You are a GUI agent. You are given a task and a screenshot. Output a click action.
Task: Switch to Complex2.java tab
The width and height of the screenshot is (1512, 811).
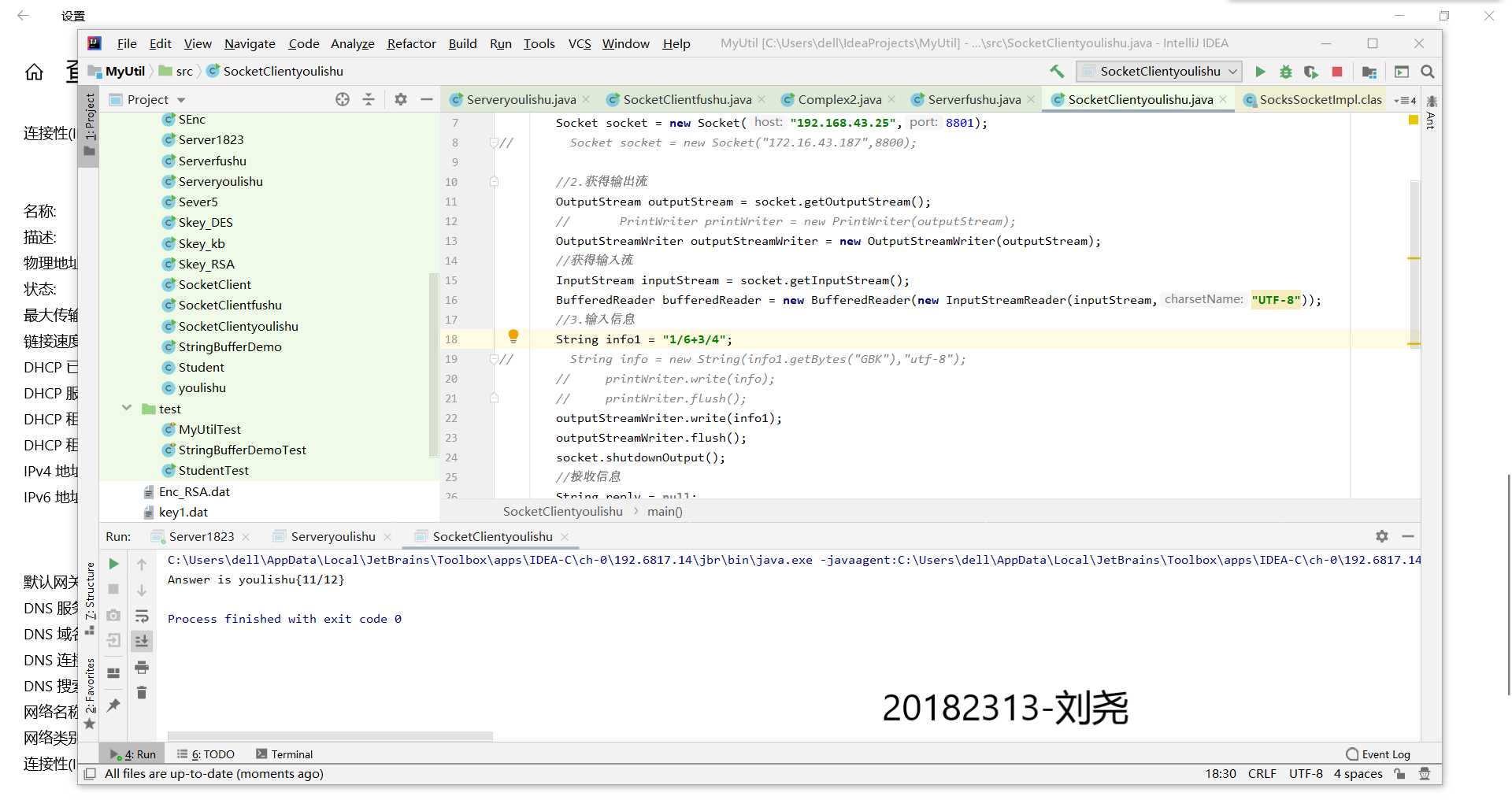coord(839,99)
